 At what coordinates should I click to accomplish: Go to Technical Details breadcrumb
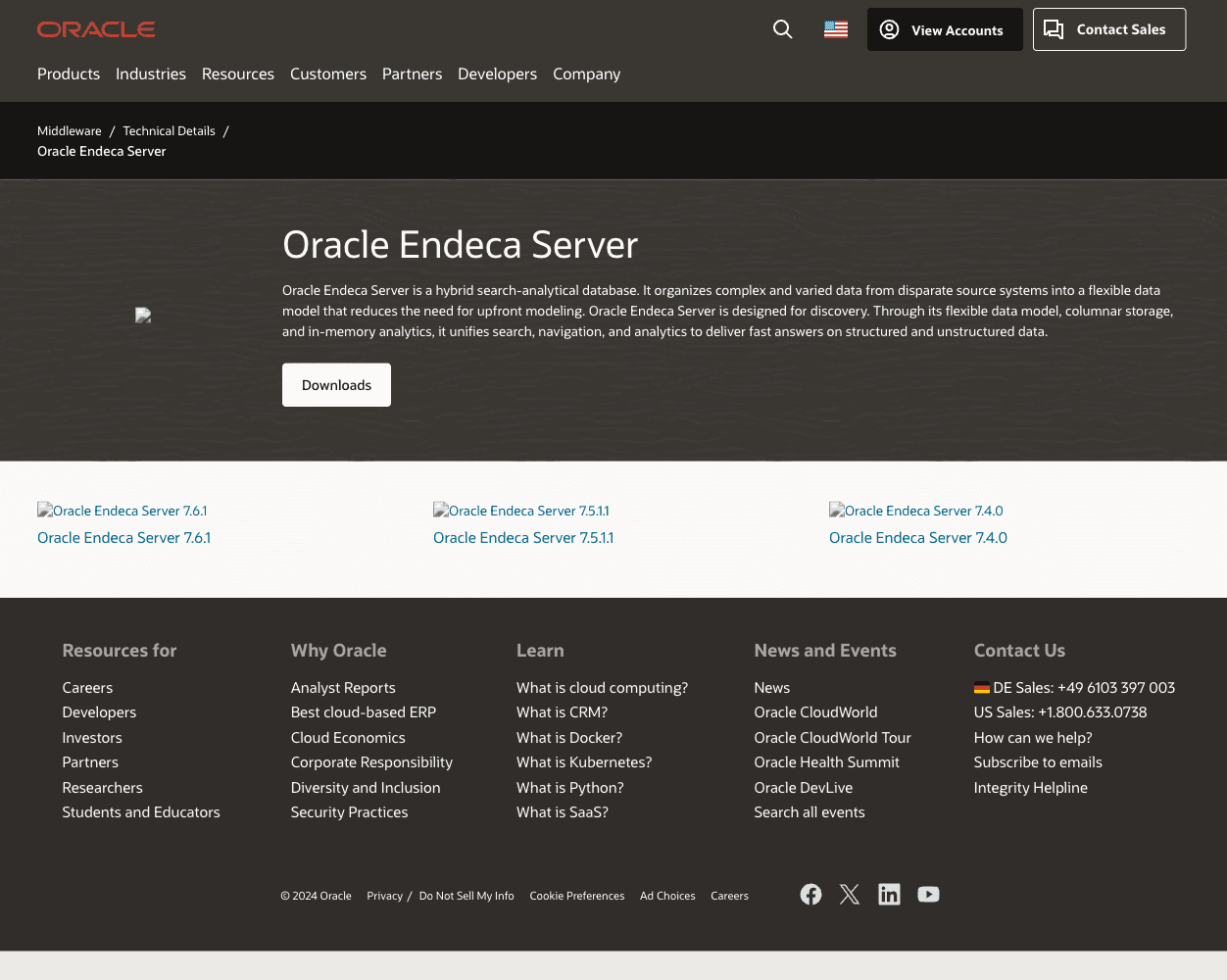coord(169,130)
